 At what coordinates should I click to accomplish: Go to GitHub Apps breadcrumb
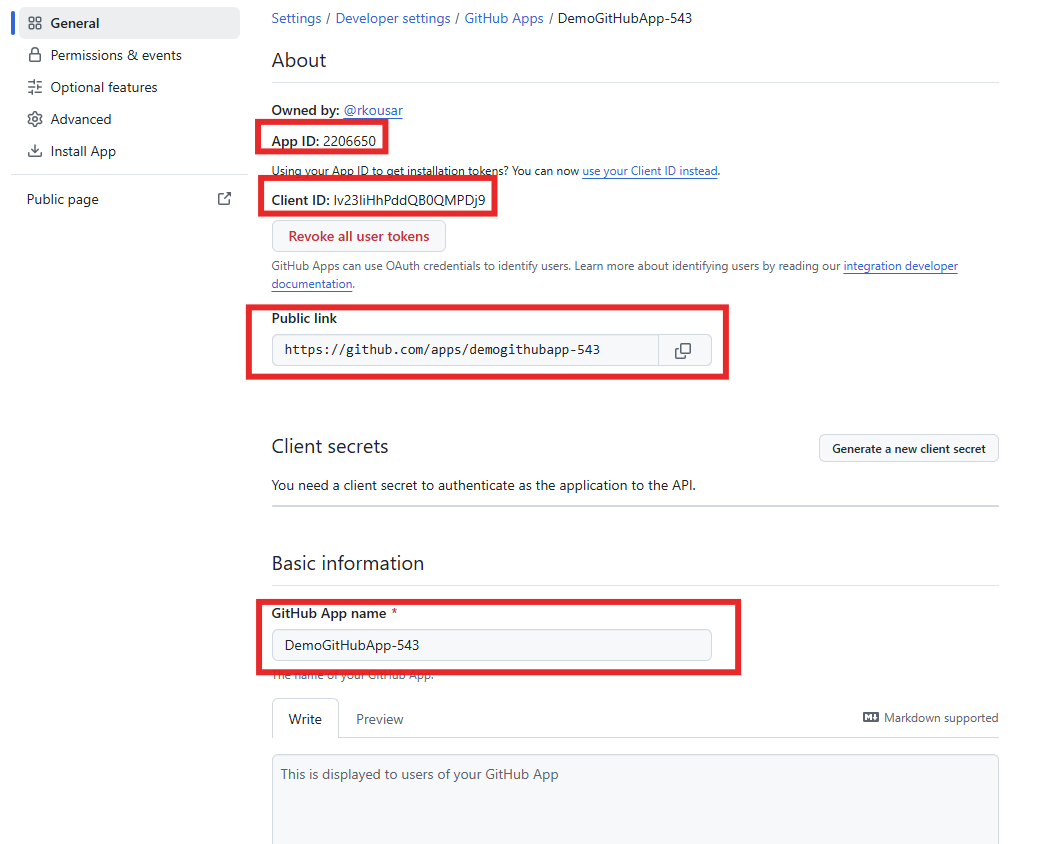click(x=504, y=18)
